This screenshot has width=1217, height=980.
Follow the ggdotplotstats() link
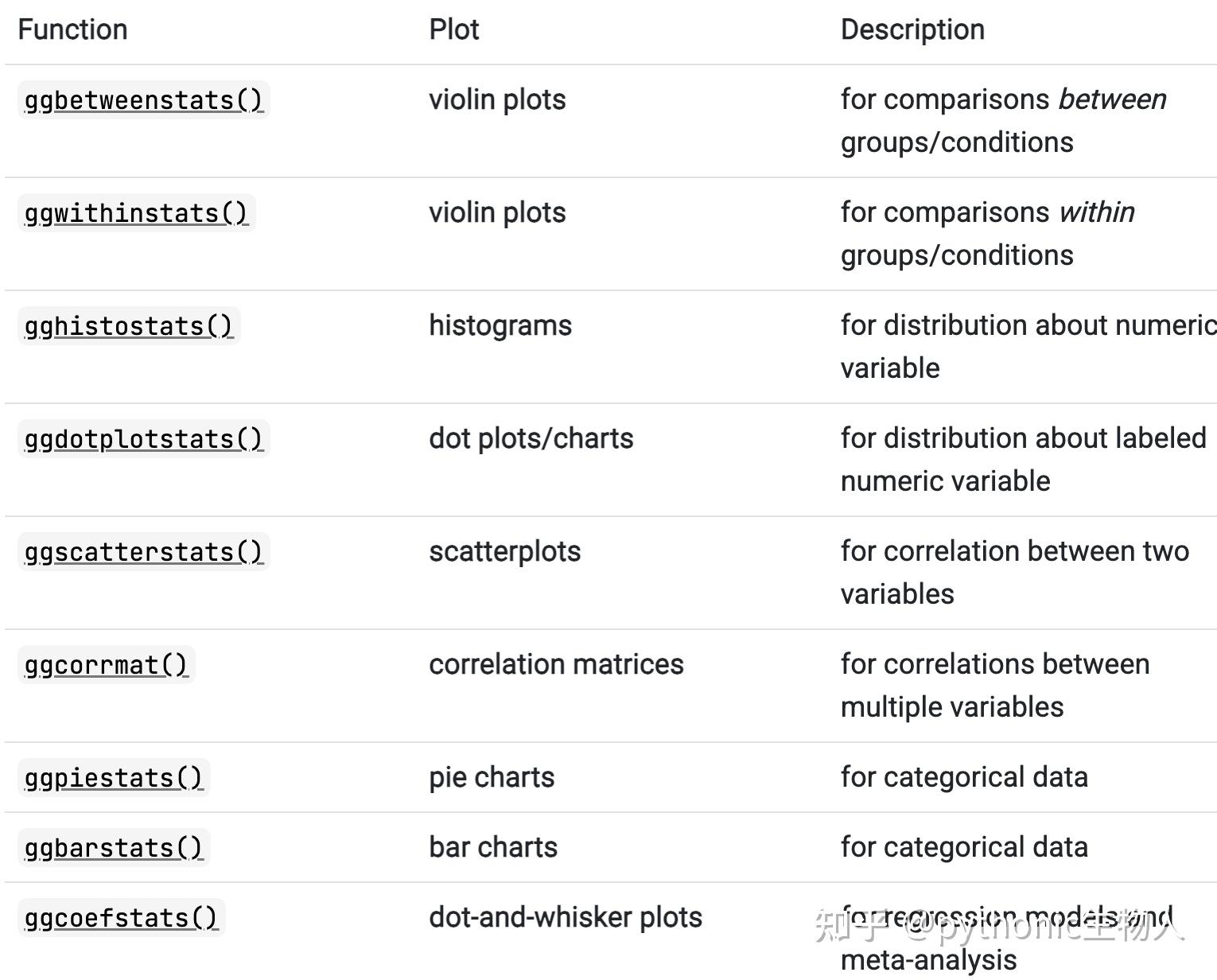pos(143,439)
